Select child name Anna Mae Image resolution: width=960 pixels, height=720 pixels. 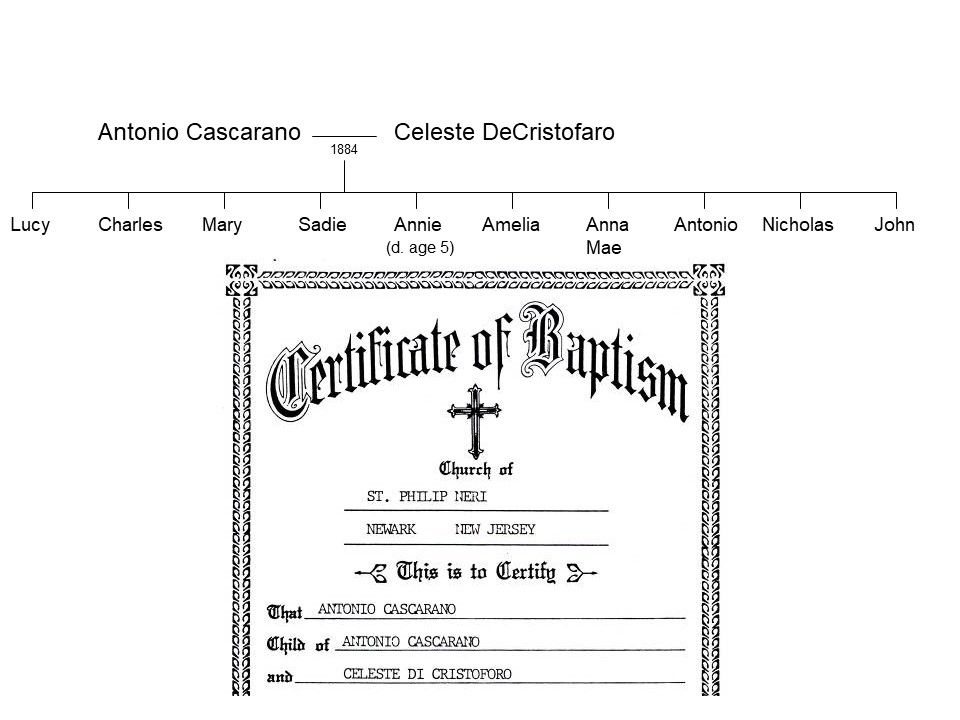[607, 236]
